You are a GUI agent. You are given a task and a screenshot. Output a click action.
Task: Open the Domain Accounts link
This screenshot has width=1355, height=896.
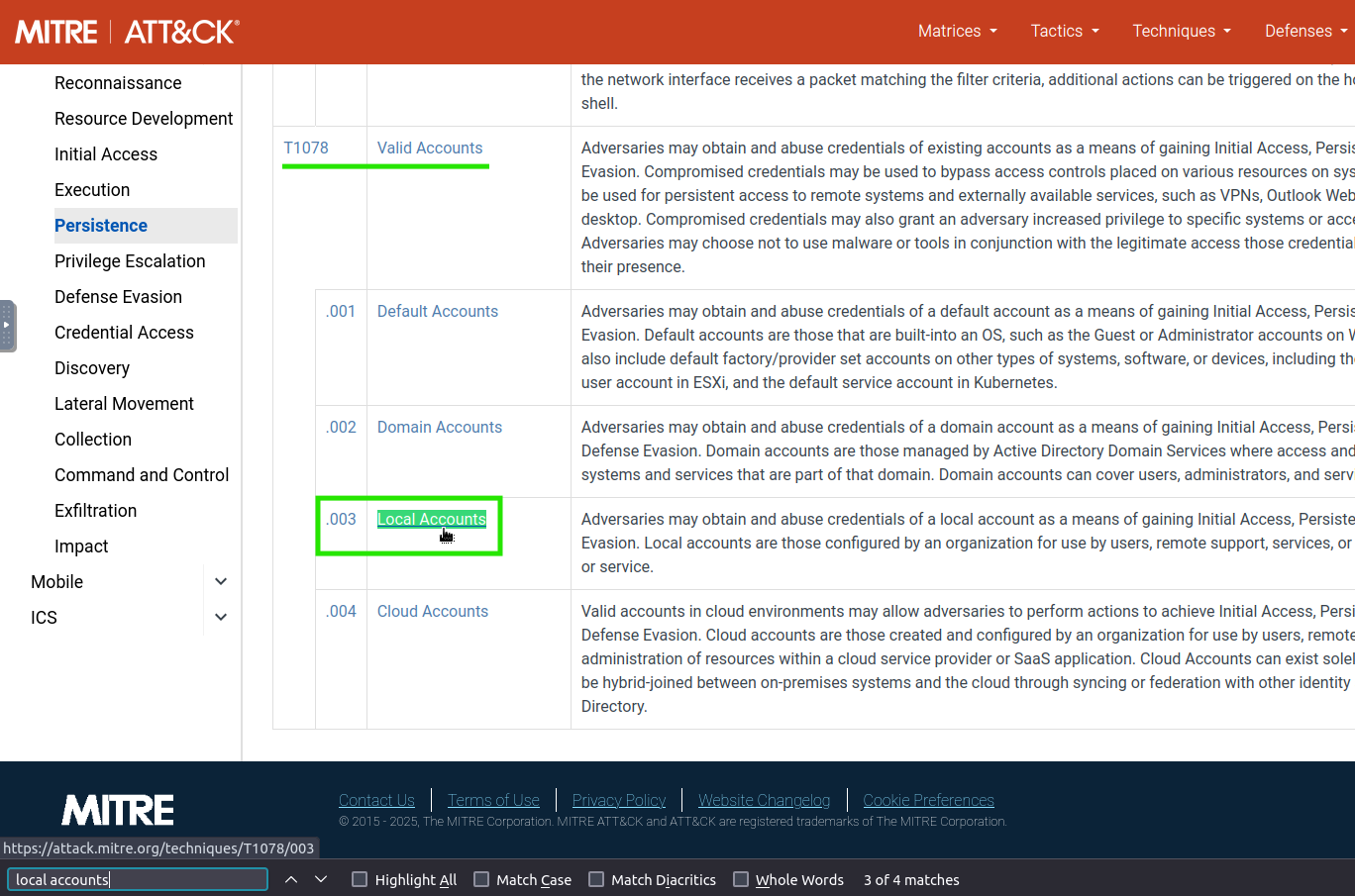pos(440,427)
